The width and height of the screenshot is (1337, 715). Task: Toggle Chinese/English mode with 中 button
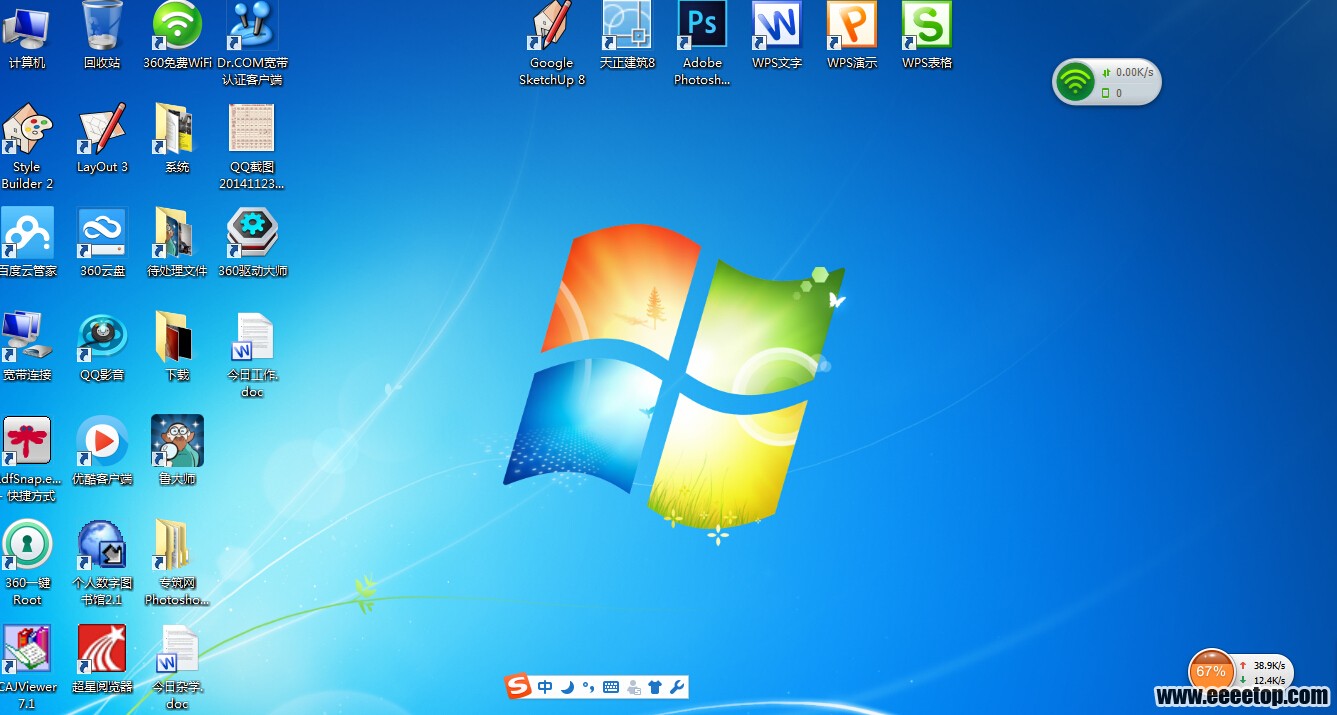[x=545, y=687]
